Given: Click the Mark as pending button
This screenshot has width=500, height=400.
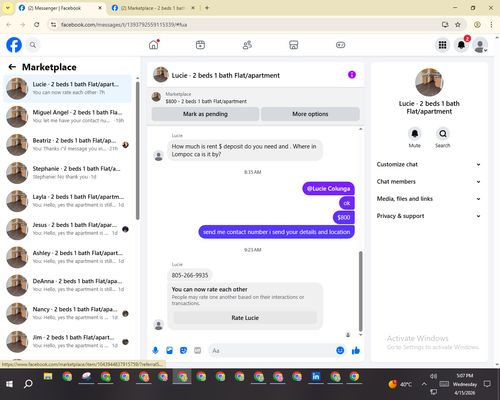Looking at the screenshot, I should (x=205, y=114).
